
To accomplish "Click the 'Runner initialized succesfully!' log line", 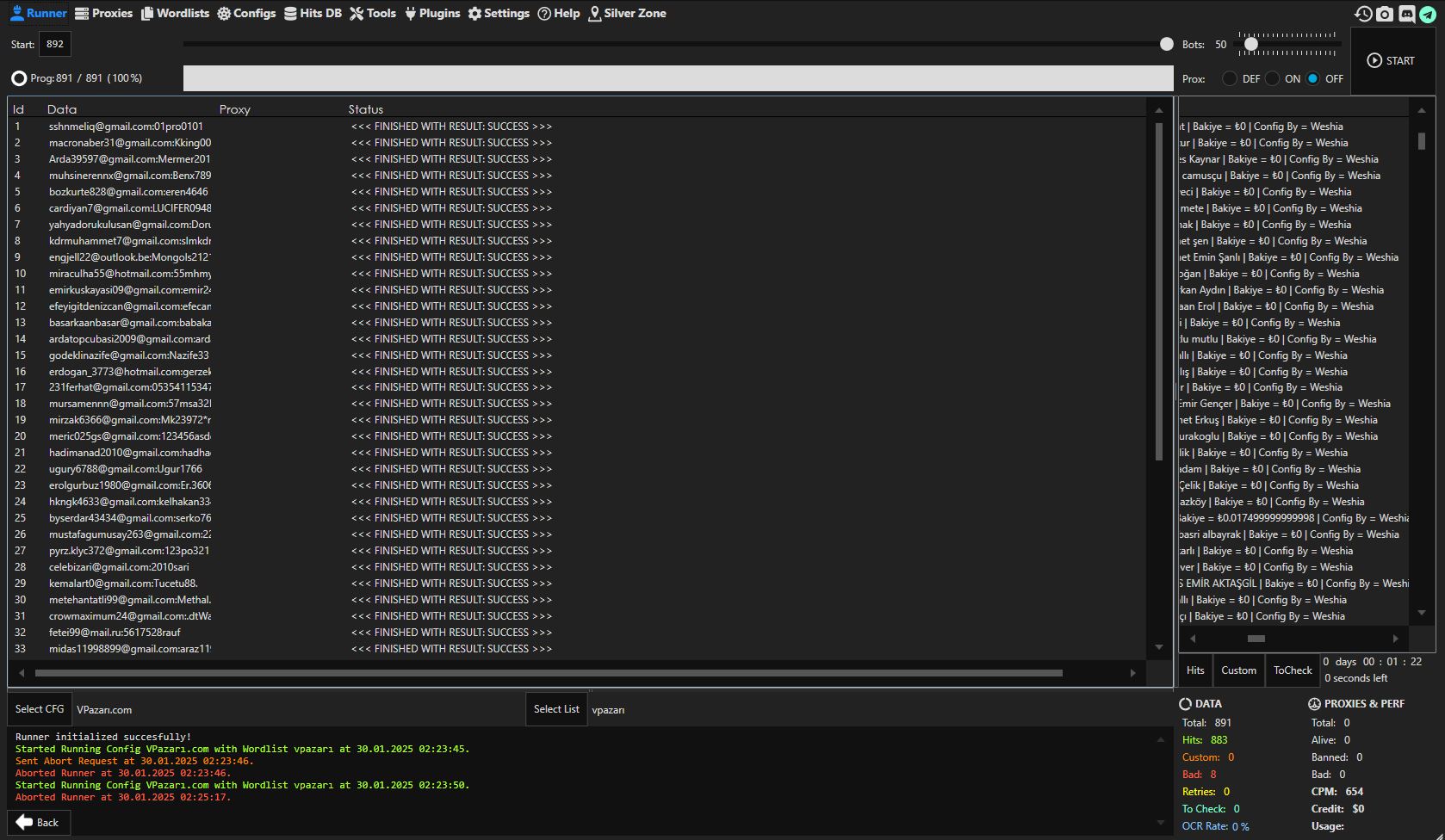I will (103, 737).
